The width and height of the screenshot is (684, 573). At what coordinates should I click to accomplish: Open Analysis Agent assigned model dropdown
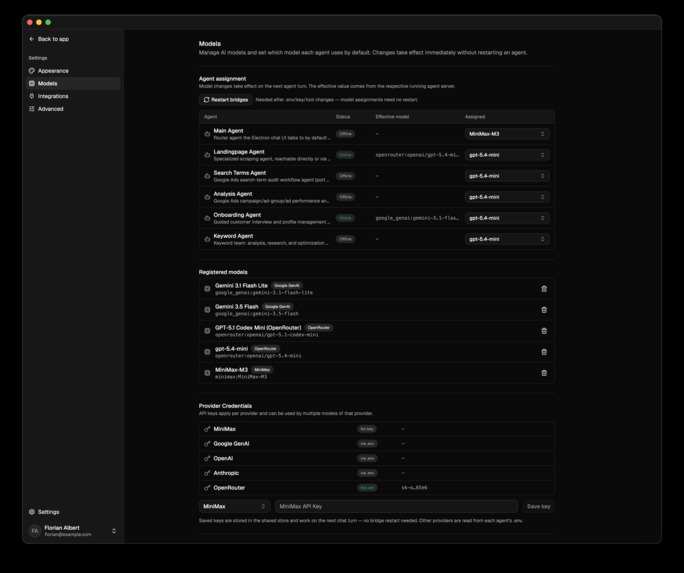[x=506, y=197]
